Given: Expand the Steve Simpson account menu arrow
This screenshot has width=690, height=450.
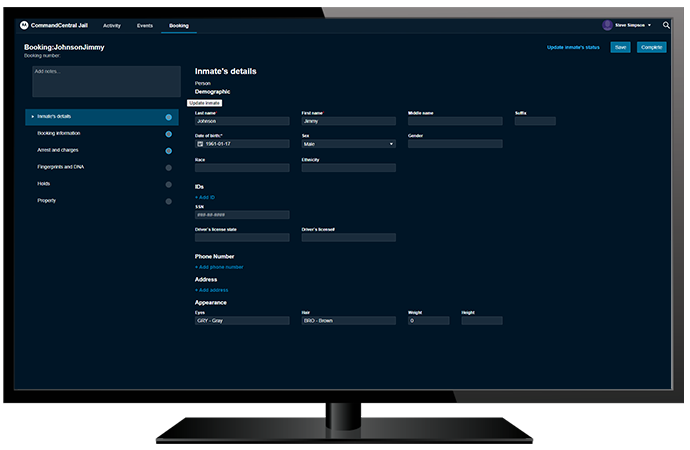Looking at the screenshot, I should pos(650,25).
